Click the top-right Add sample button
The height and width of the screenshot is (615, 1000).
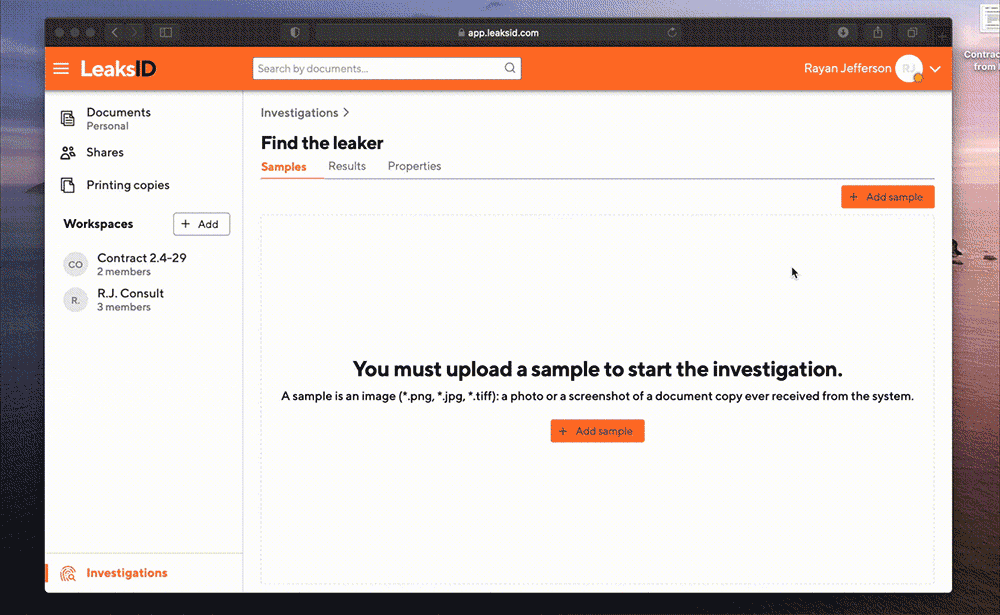coord(887,196)
